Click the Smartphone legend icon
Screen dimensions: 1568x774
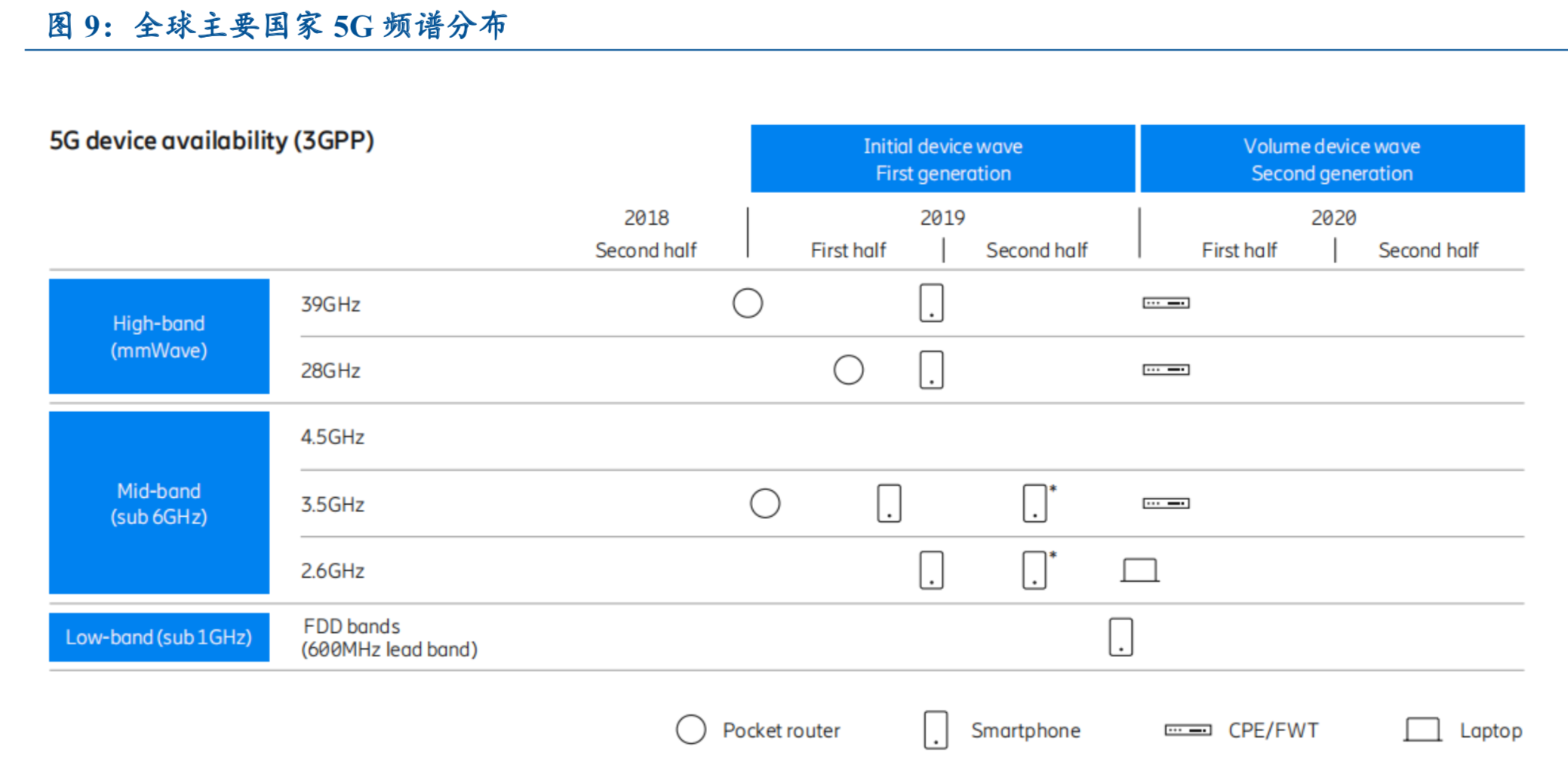click(936, 729)
